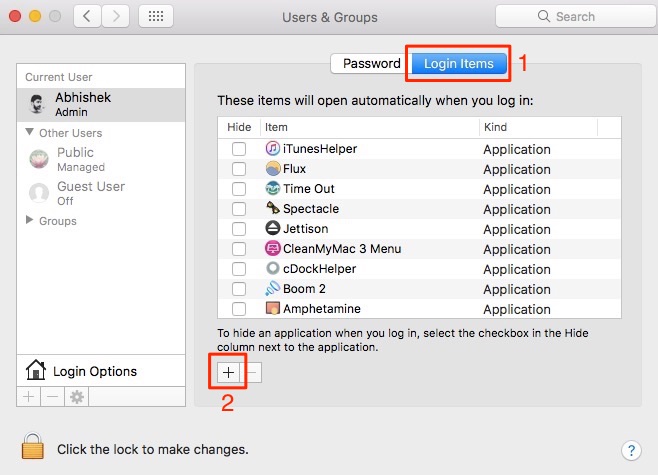
Task: Check the Hide box for Amphetamine
Action: (x=239, y=309)
